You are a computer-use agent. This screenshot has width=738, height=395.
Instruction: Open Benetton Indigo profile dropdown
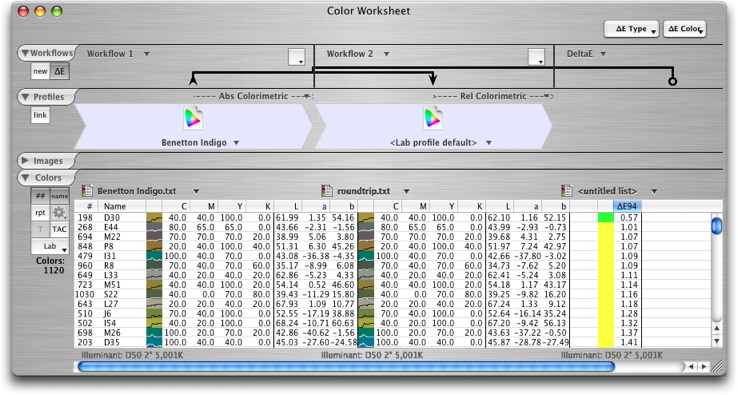(236, 143)
